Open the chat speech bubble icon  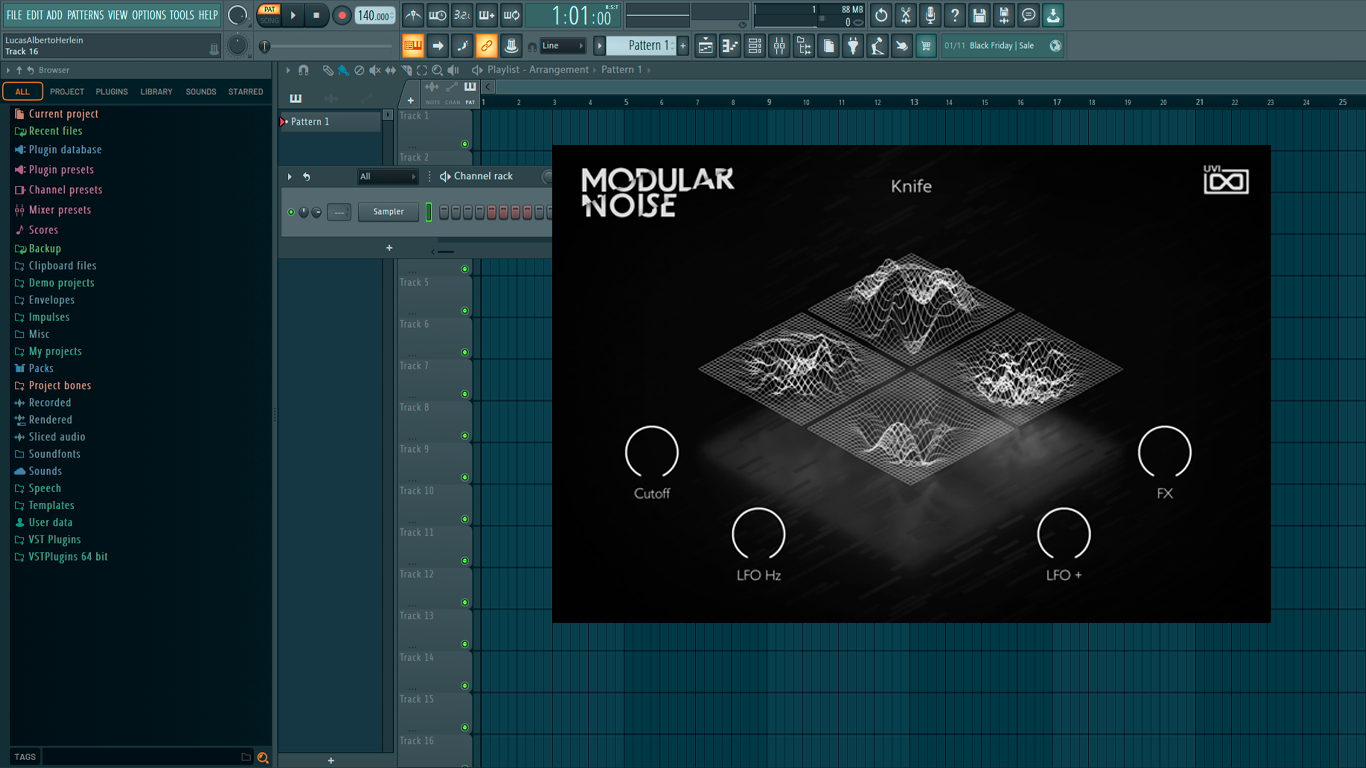click(x=1028, y=15)
